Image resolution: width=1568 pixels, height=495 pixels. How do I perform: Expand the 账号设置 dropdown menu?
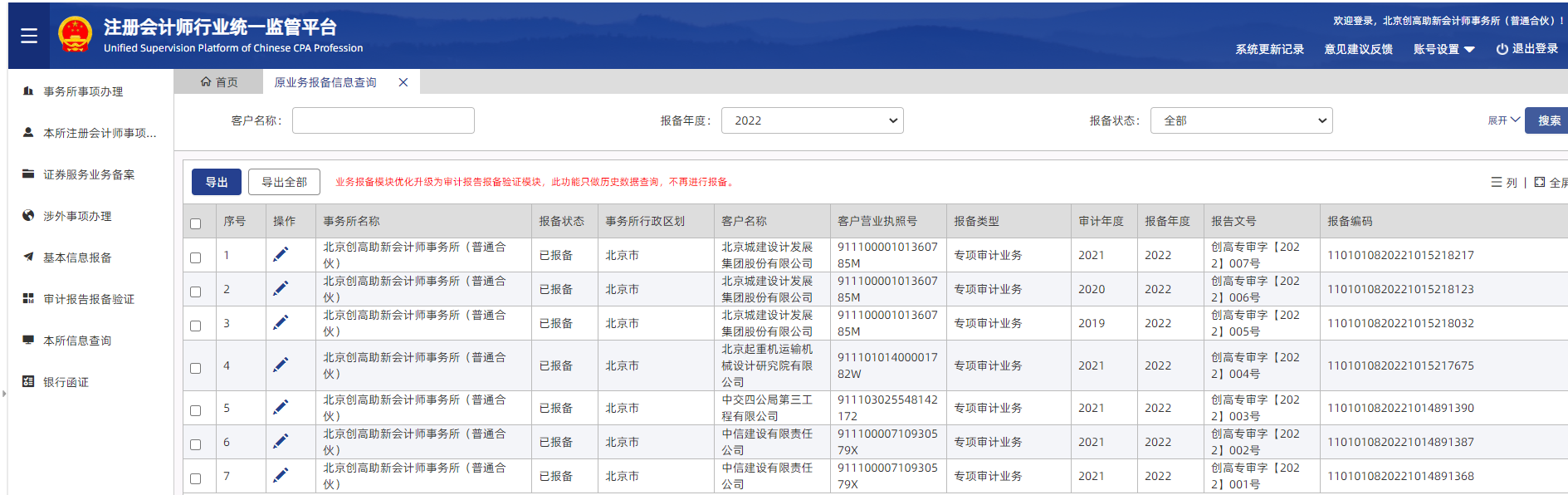click(x=1443, y=49)
